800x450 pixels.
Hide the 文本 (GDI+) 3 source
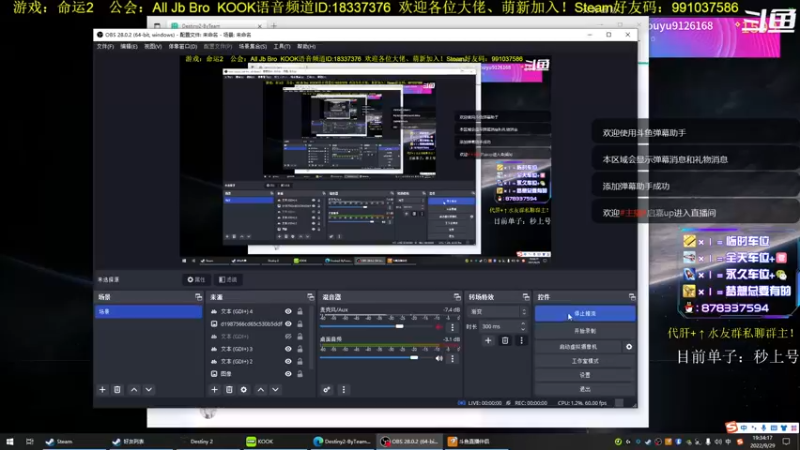coord(288,349)
